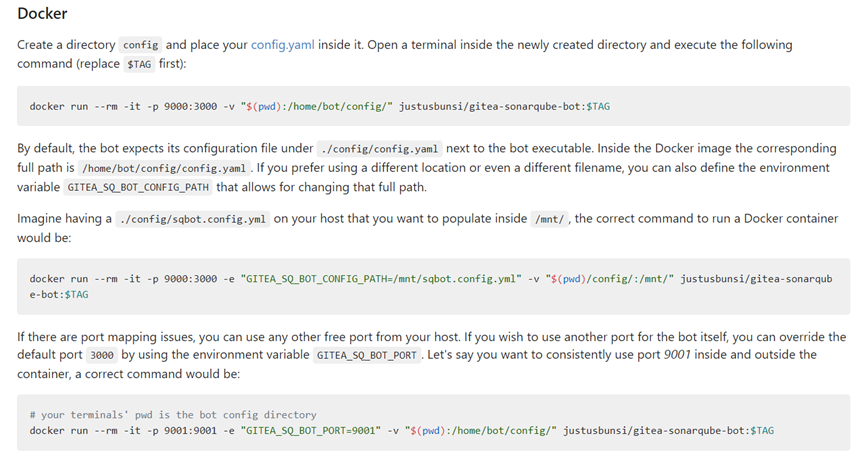Select the inline '3000' default port code
The height and width of the screenshot is (464, 864).
[x=102, y=355]
